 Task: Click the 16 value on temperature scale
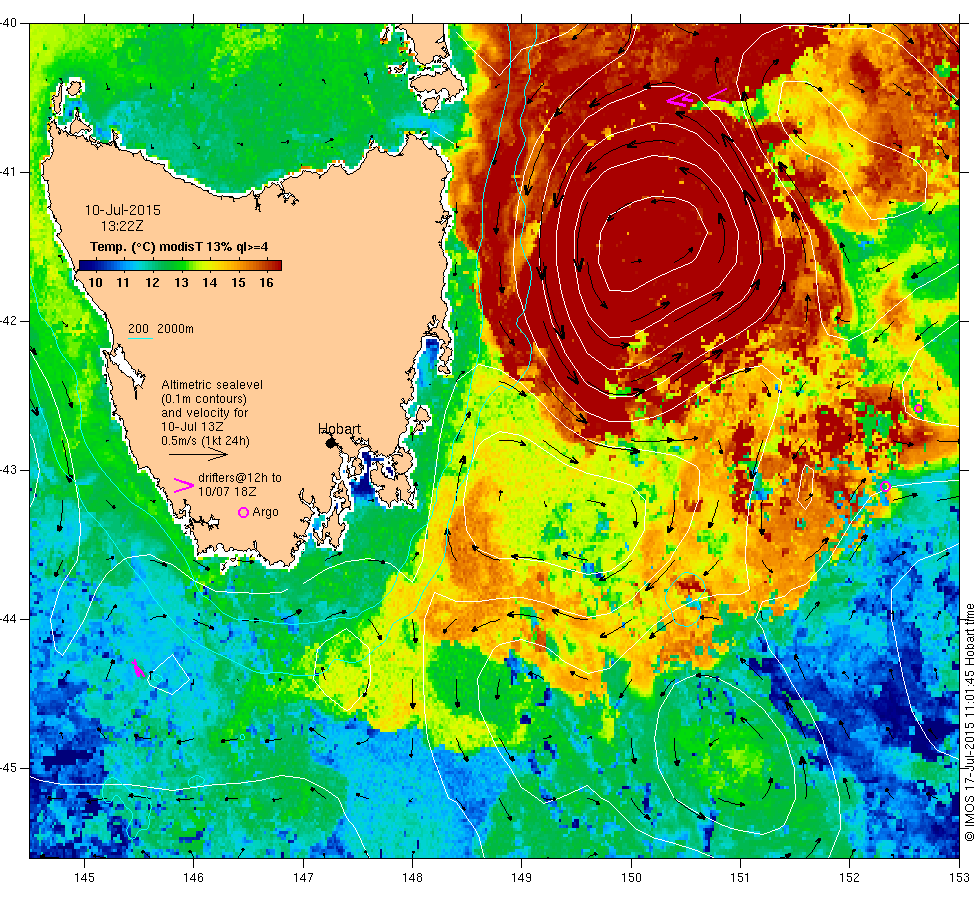pyautogui.click(x=267, y=282)
